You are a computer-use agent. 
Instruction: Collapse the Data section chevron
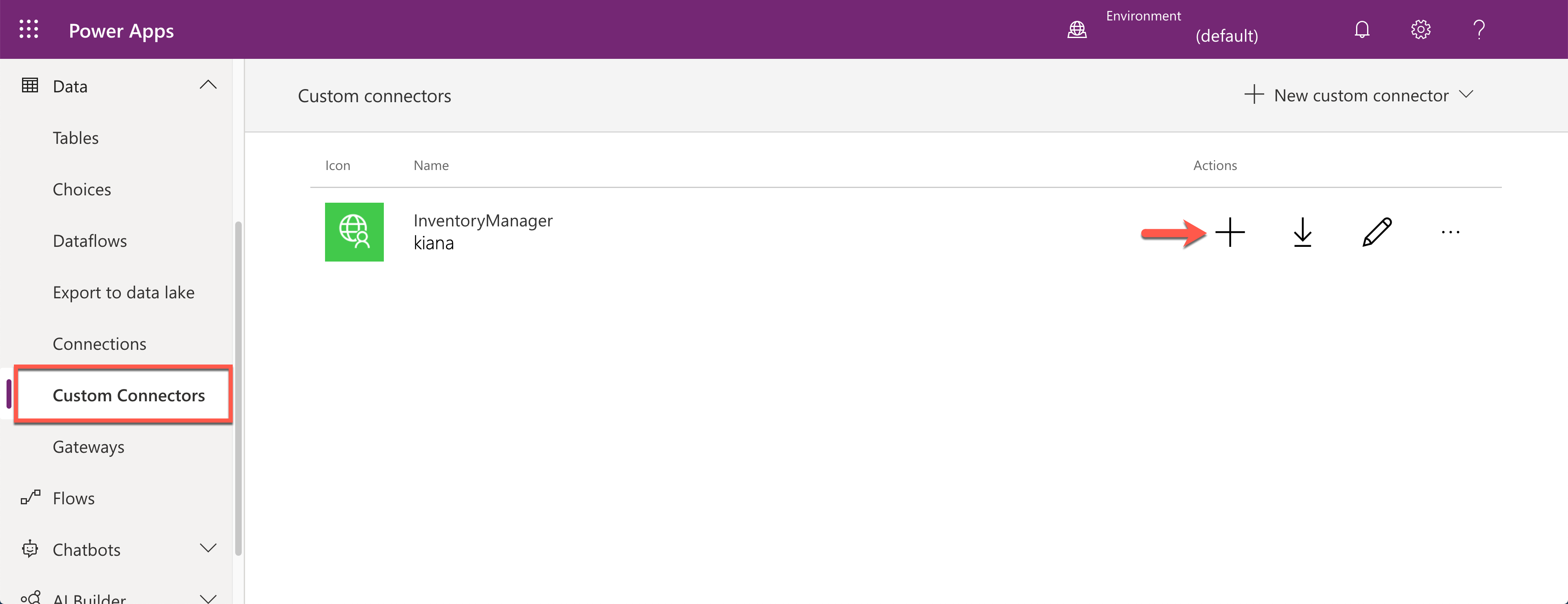208,85
